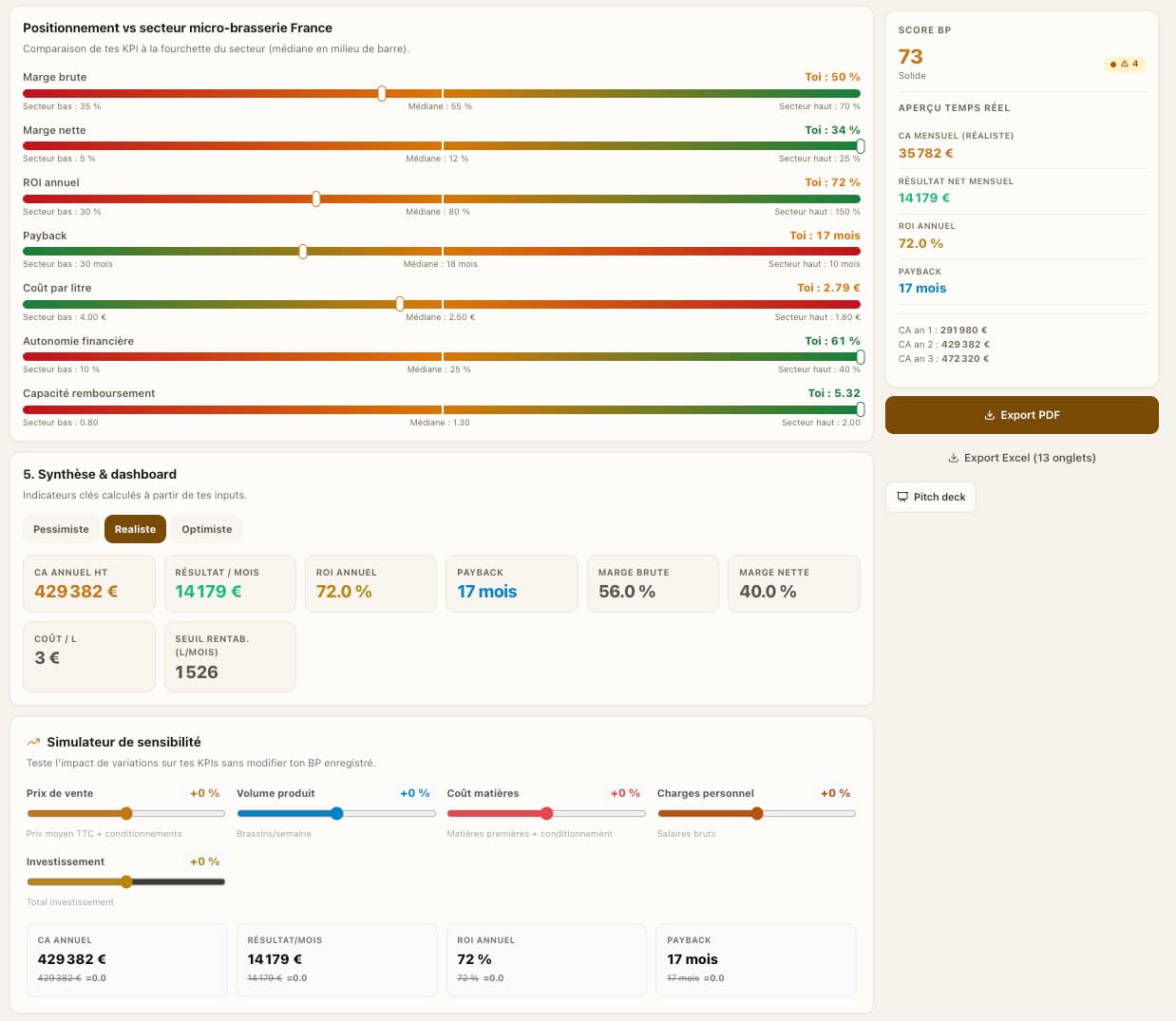The image size is (1176, 1021).
Task: Click the SEUIL RENTAB. (L/MOIS) card
Action: 230,656
